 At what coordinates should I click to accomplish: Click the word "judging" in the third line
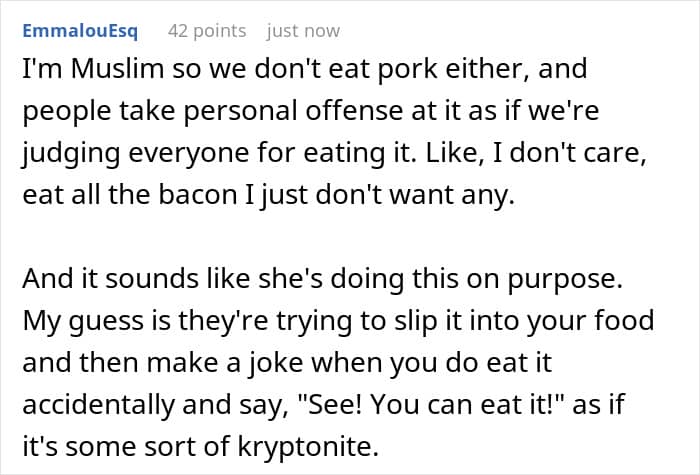click(71, 153)
